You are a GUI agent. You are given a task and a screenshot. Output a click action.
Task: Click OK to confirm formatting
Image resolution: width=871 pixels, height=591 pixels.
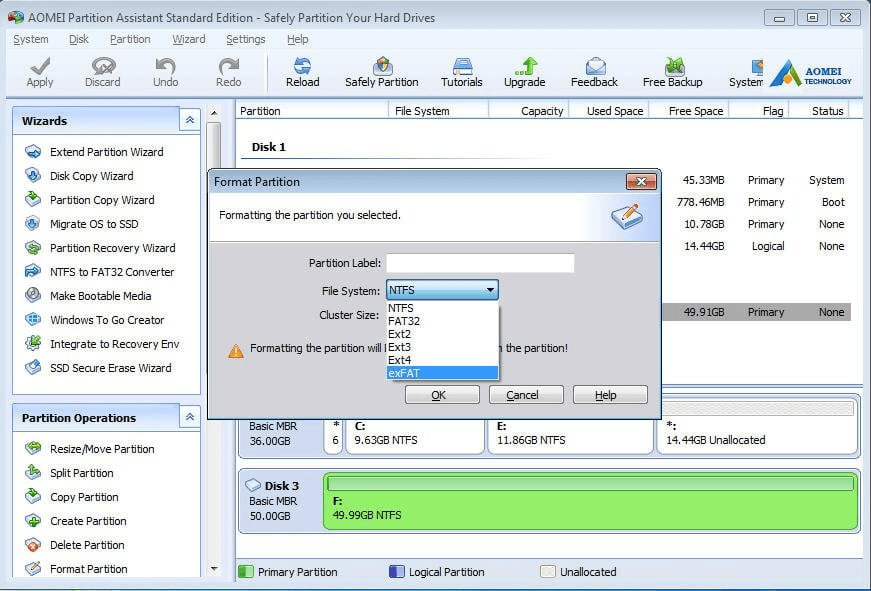440,395
